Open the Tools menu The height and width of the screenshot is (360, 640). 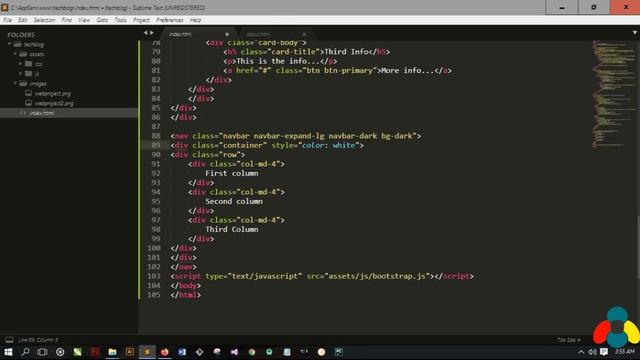click(120, 20)
